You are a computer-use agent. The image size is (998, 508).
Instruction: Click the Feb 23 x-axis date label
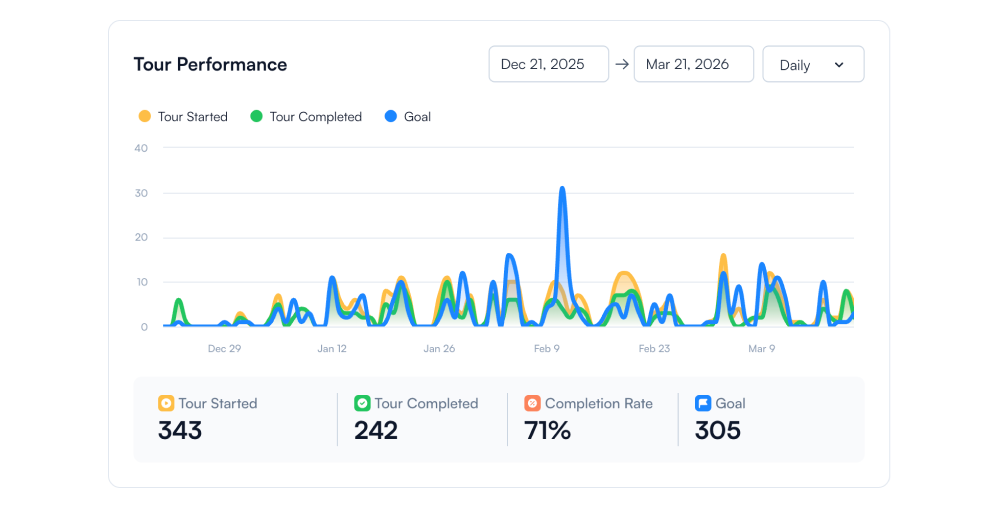654,349
